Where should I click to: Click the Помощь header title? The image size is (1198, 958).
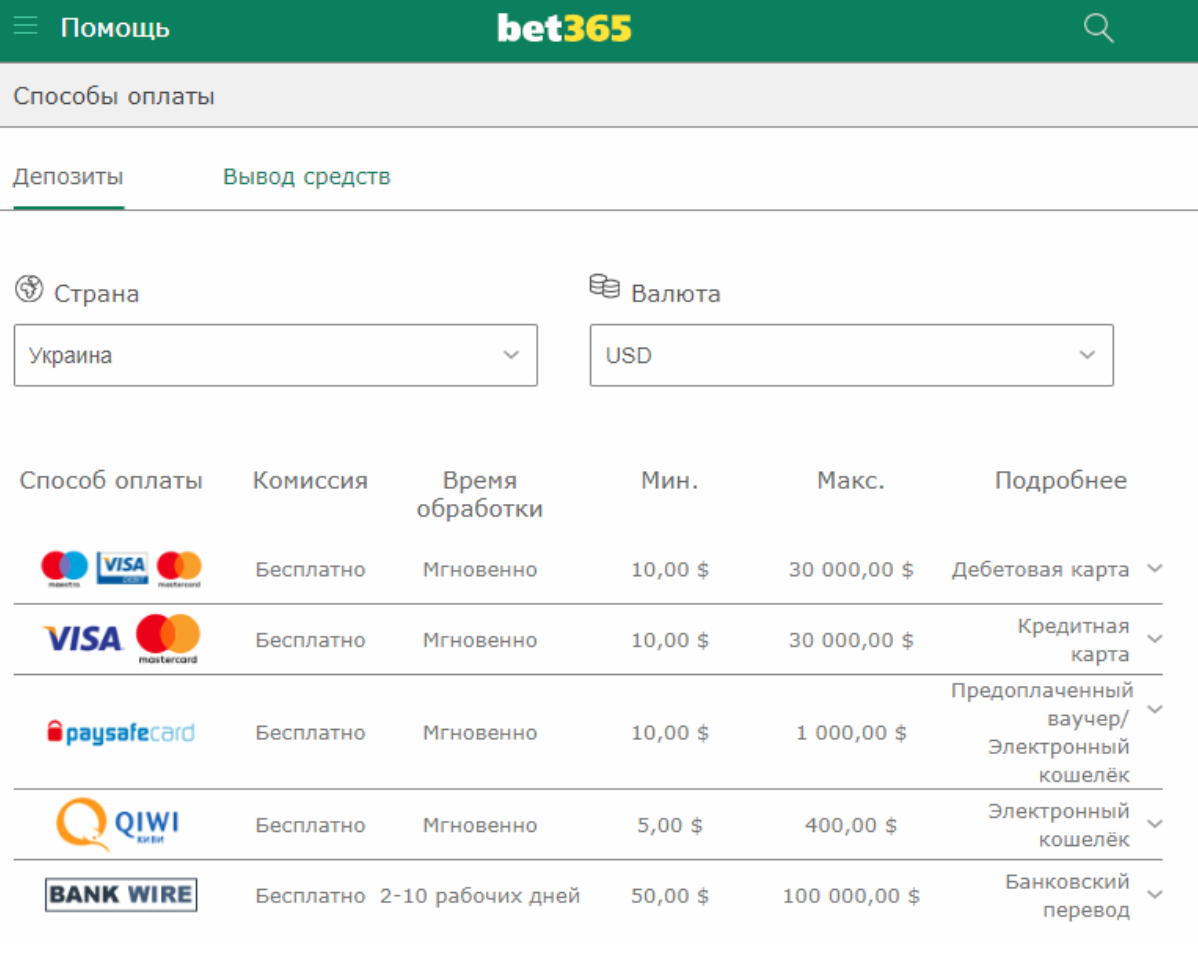click(x=115, y=28)
